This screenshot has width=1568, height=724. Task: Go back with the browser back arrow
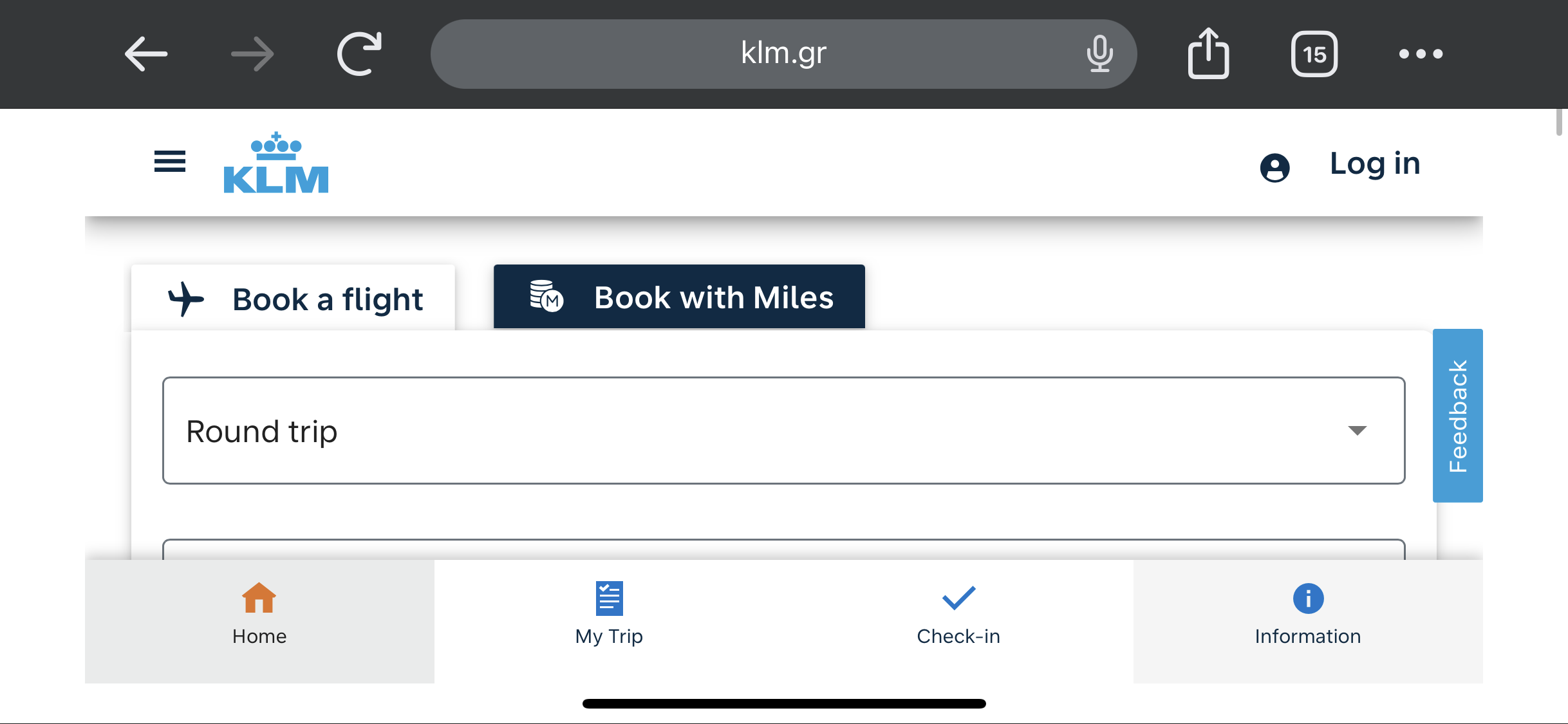click(146, 53)
